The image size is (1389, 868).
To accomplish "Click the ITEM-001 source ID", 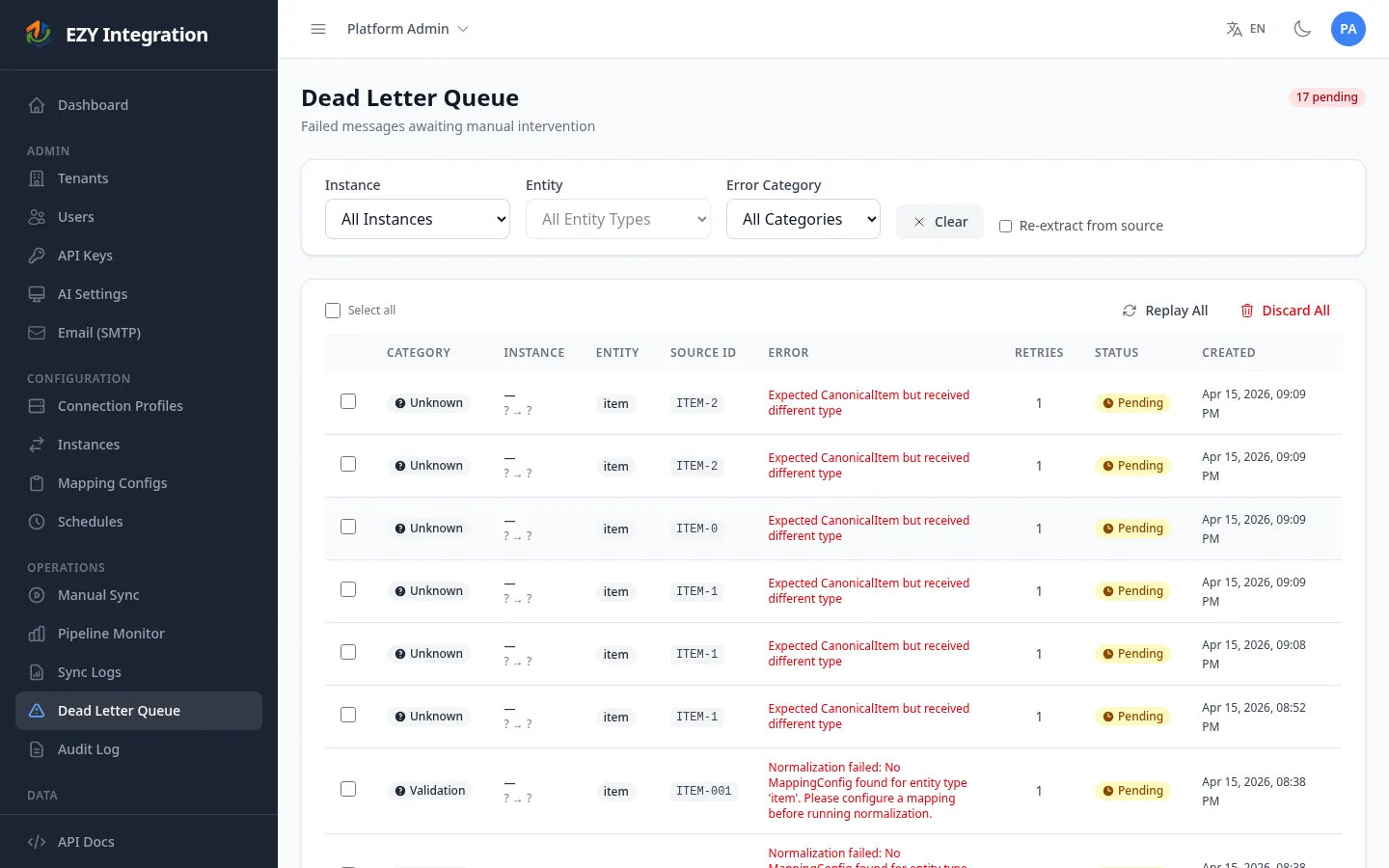I will click(704, 791).
